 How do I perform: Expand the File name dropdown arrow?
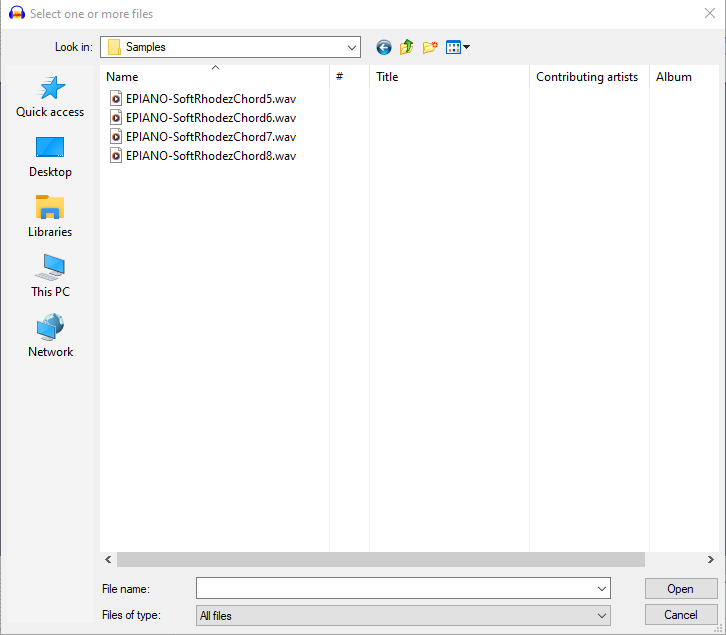pos(601,589)
